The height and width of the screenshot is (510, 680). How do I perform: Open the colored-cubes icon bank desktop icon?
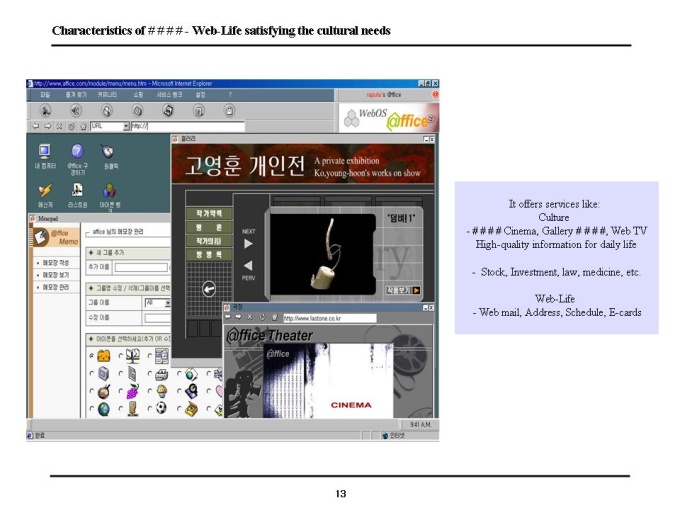coord(109,196)
